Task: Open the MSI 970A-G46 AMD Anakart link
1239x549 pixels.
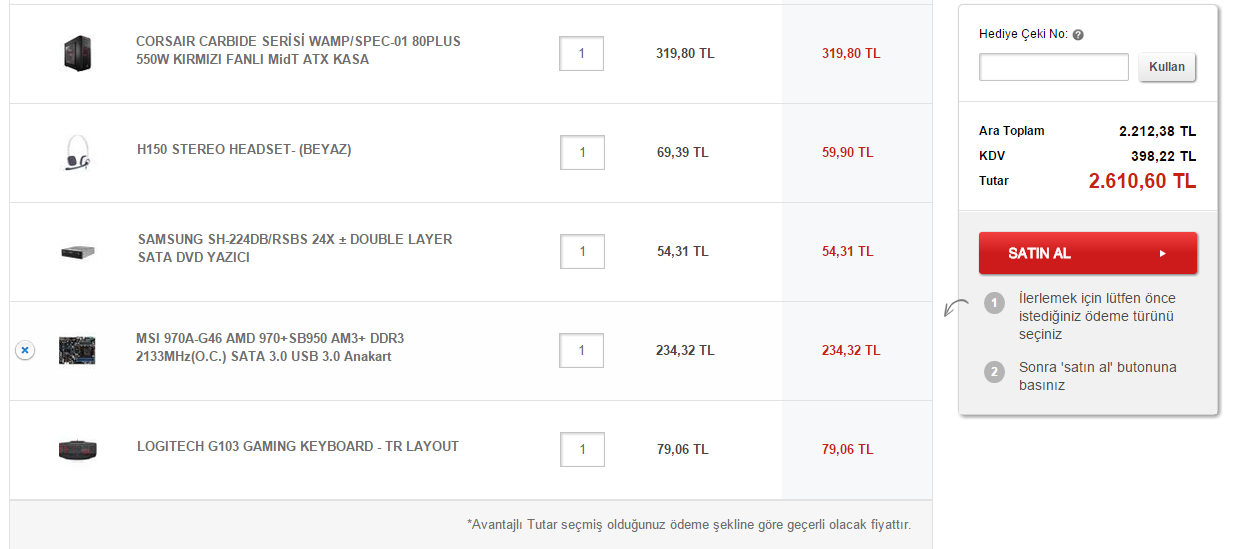Action: (270, 347)
